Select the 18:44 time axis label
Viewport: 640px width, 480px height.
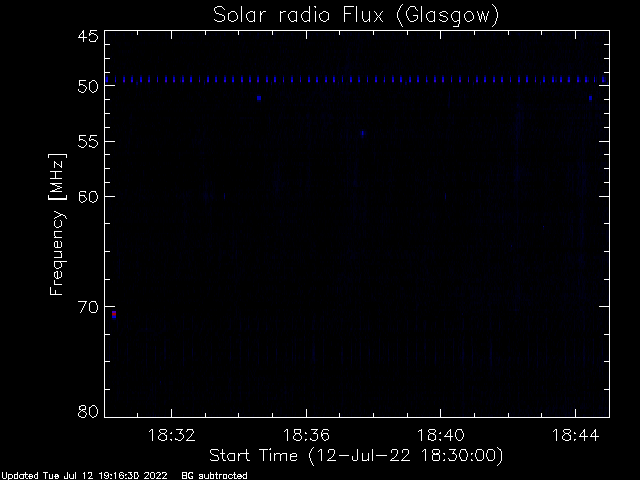575,435
